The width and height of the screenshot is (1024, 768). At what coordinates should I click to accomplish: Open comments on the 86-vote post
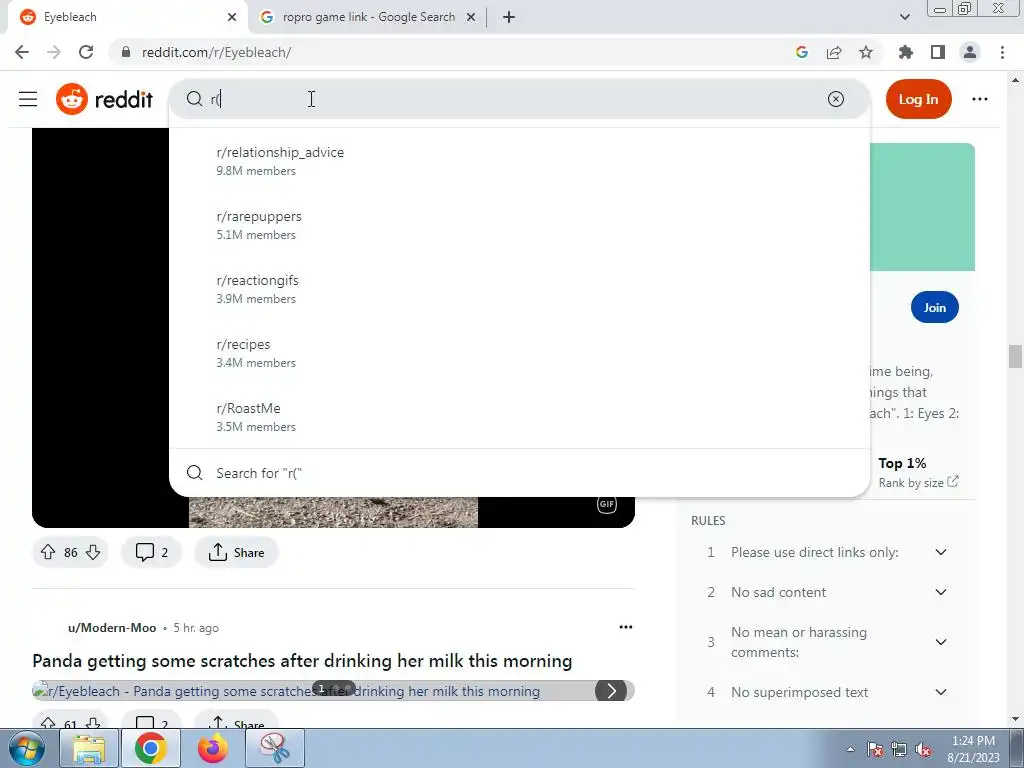pos(152,552)
